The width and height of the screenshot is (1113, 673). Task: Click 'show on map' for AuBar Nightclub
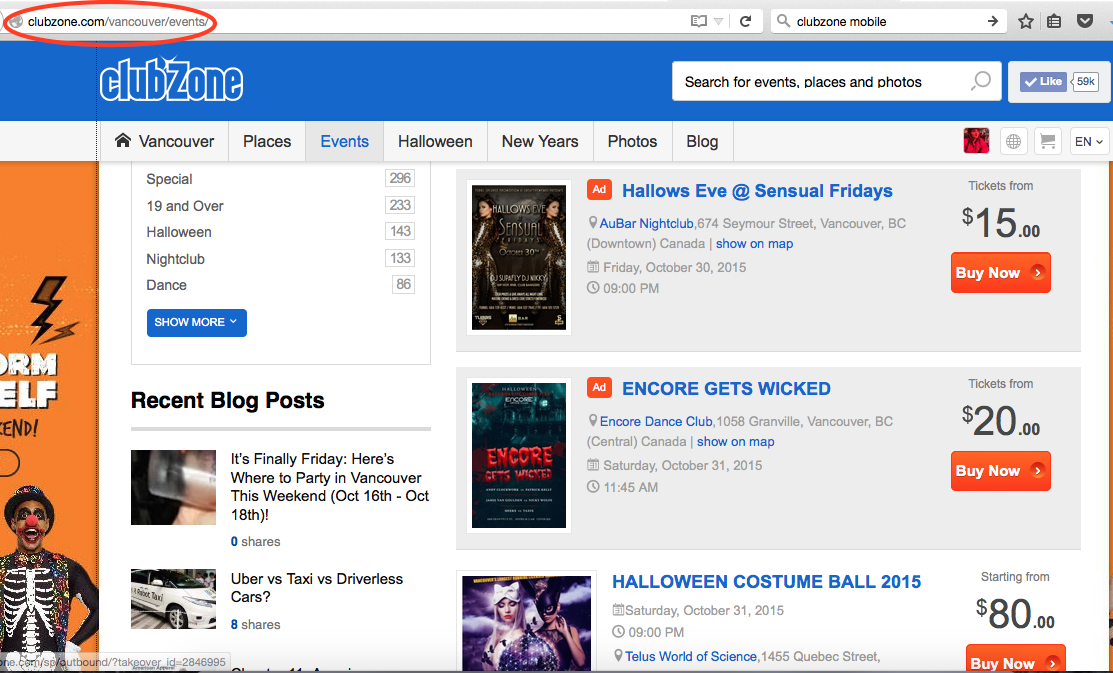coord(755,244)
